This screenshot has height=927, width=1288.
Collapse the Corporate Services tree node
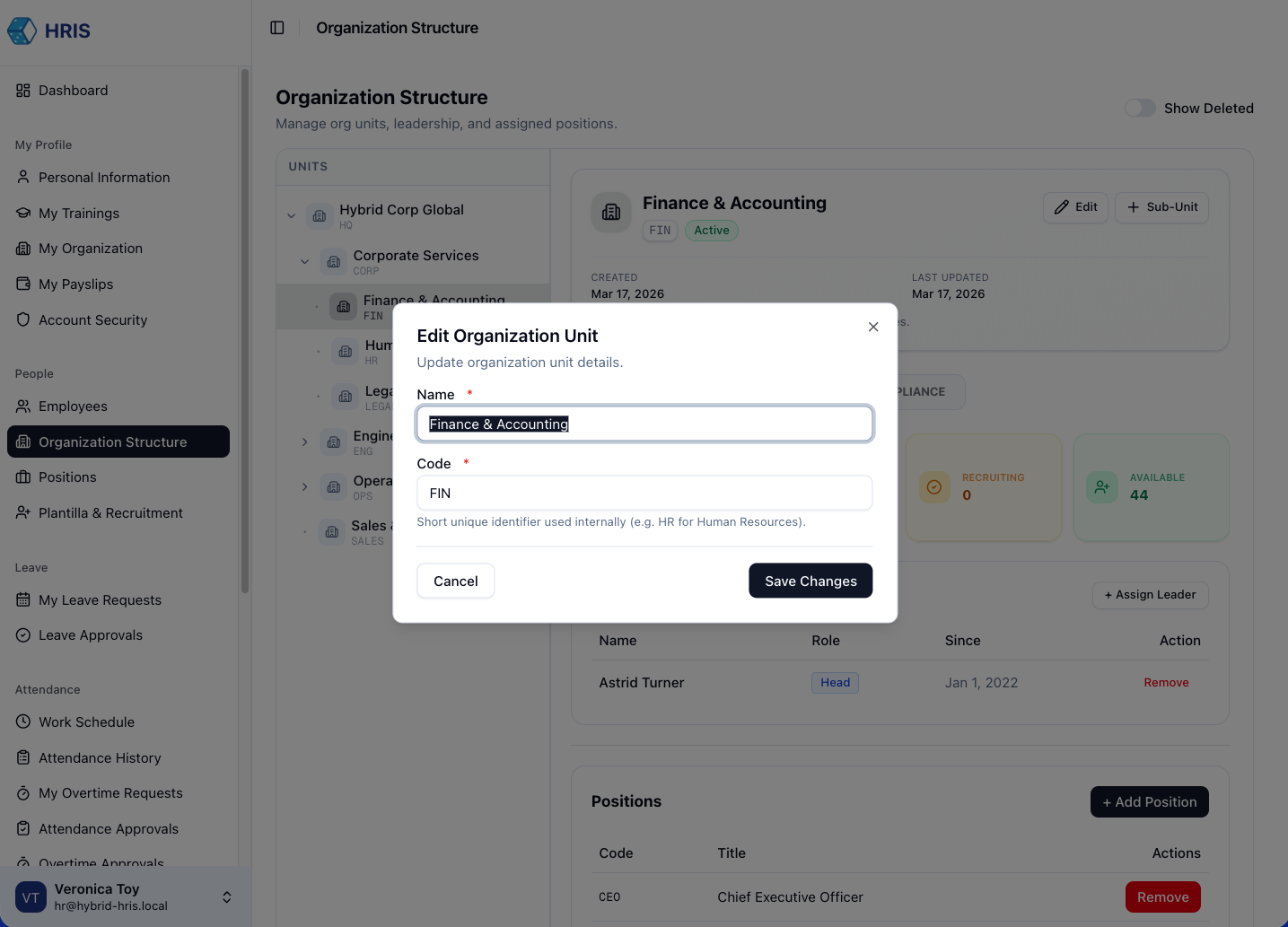(x=305, y=262)
